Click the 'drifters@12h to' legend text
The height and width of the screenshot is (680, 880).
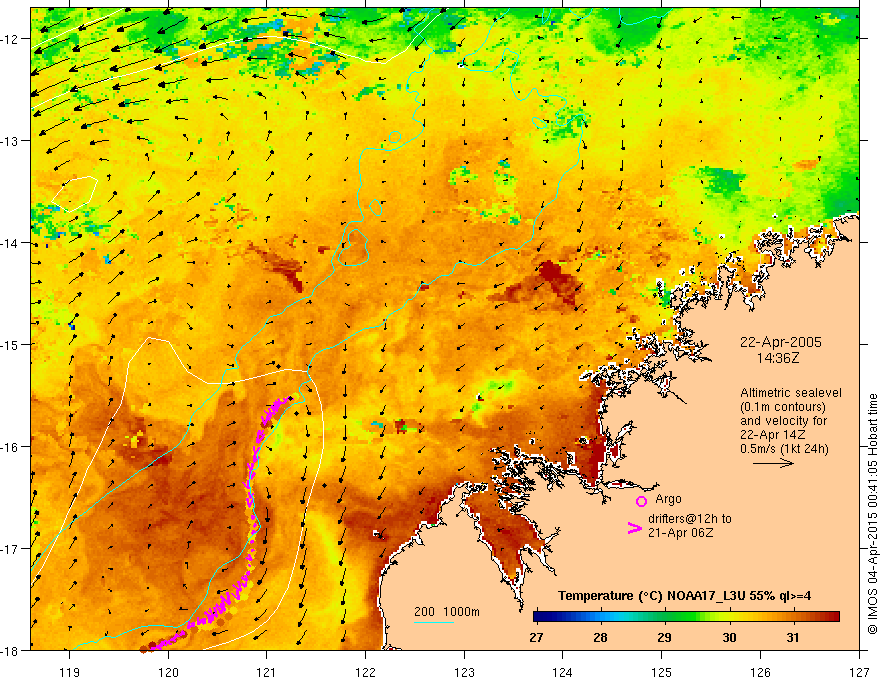(690, 519)
